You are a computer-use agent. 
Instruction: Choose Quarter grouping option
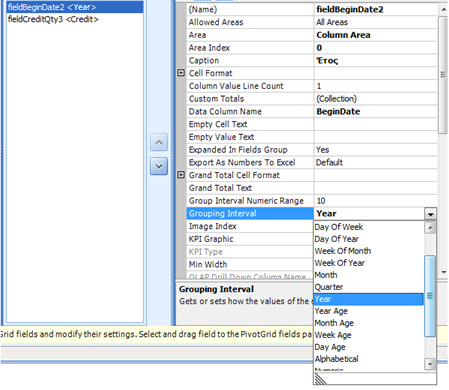(329, 287)
